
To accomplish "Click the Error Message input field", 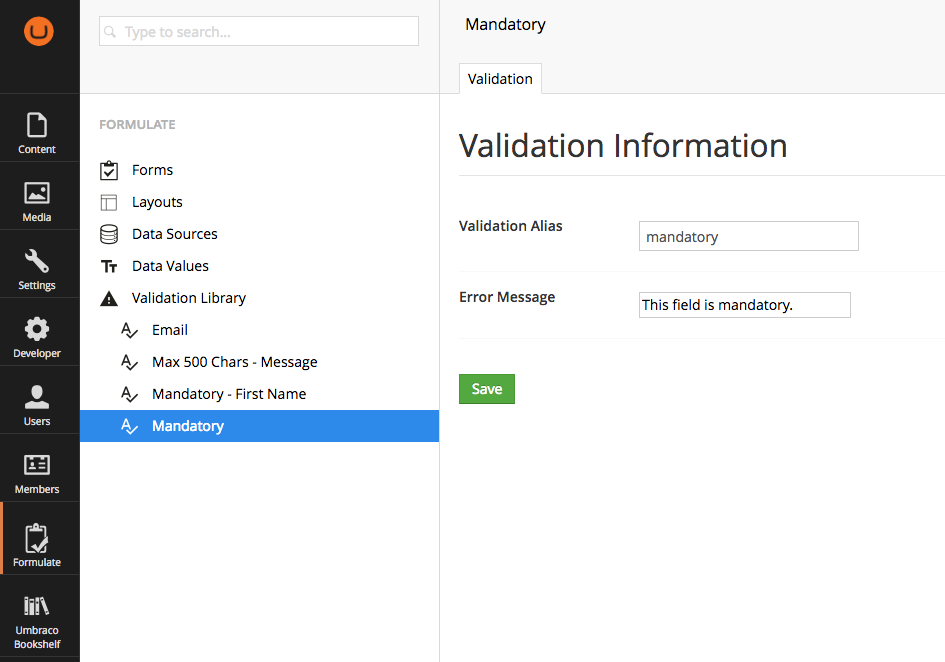I will [x=745, y=305].
